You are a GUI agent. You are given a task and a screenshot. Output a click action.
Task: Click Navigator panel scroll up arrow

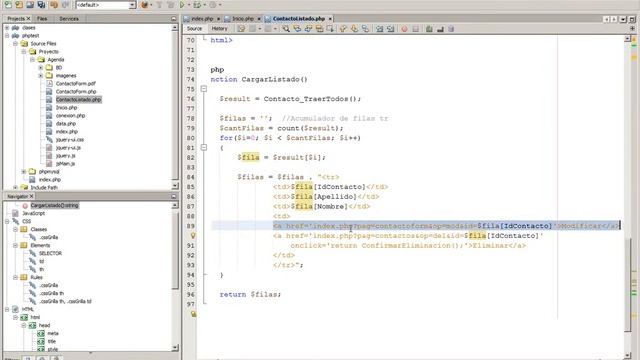175,205
